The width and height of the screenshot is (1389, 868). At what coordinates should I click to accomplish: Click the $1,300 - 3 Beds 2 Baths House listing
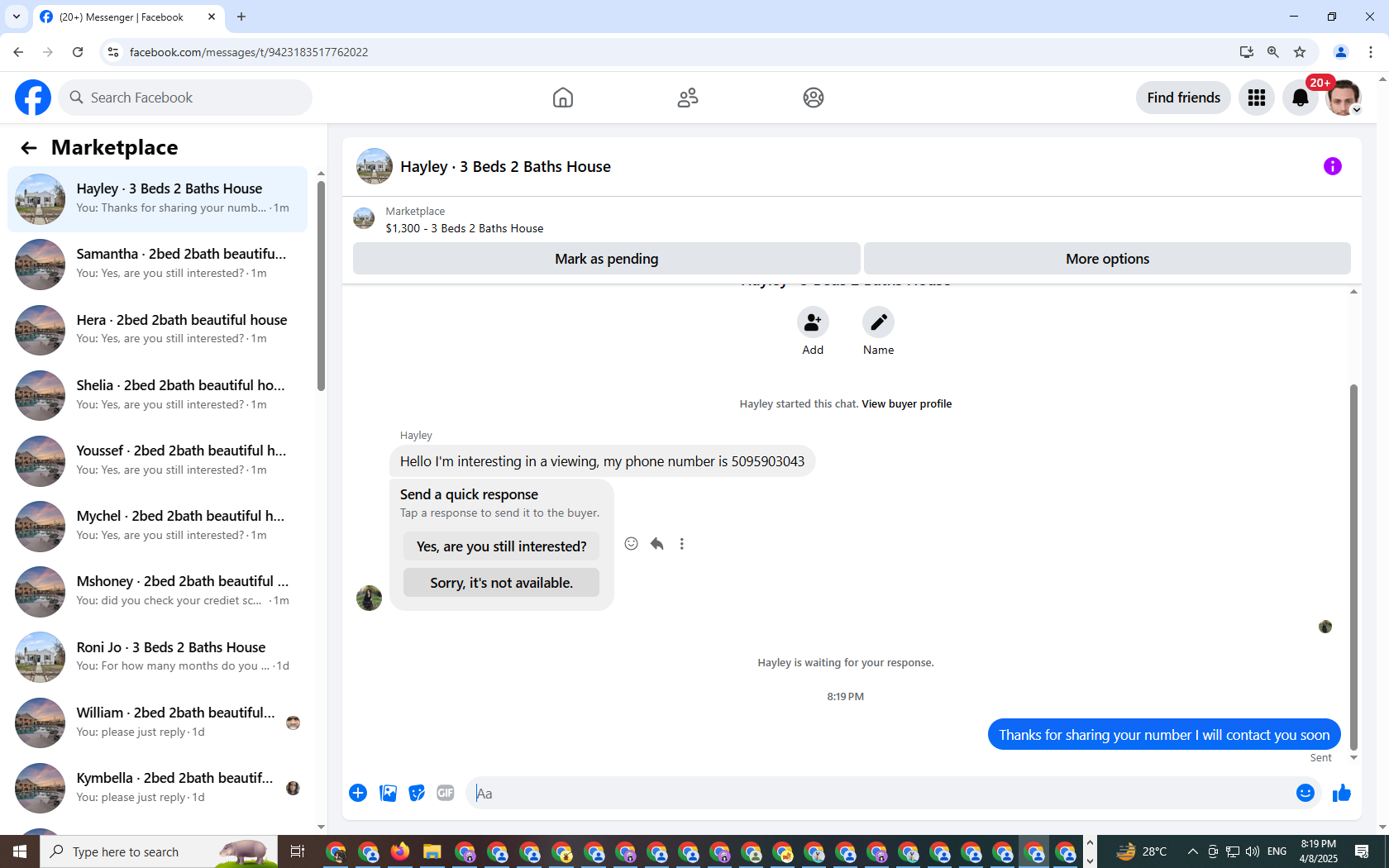click(465, 229)
